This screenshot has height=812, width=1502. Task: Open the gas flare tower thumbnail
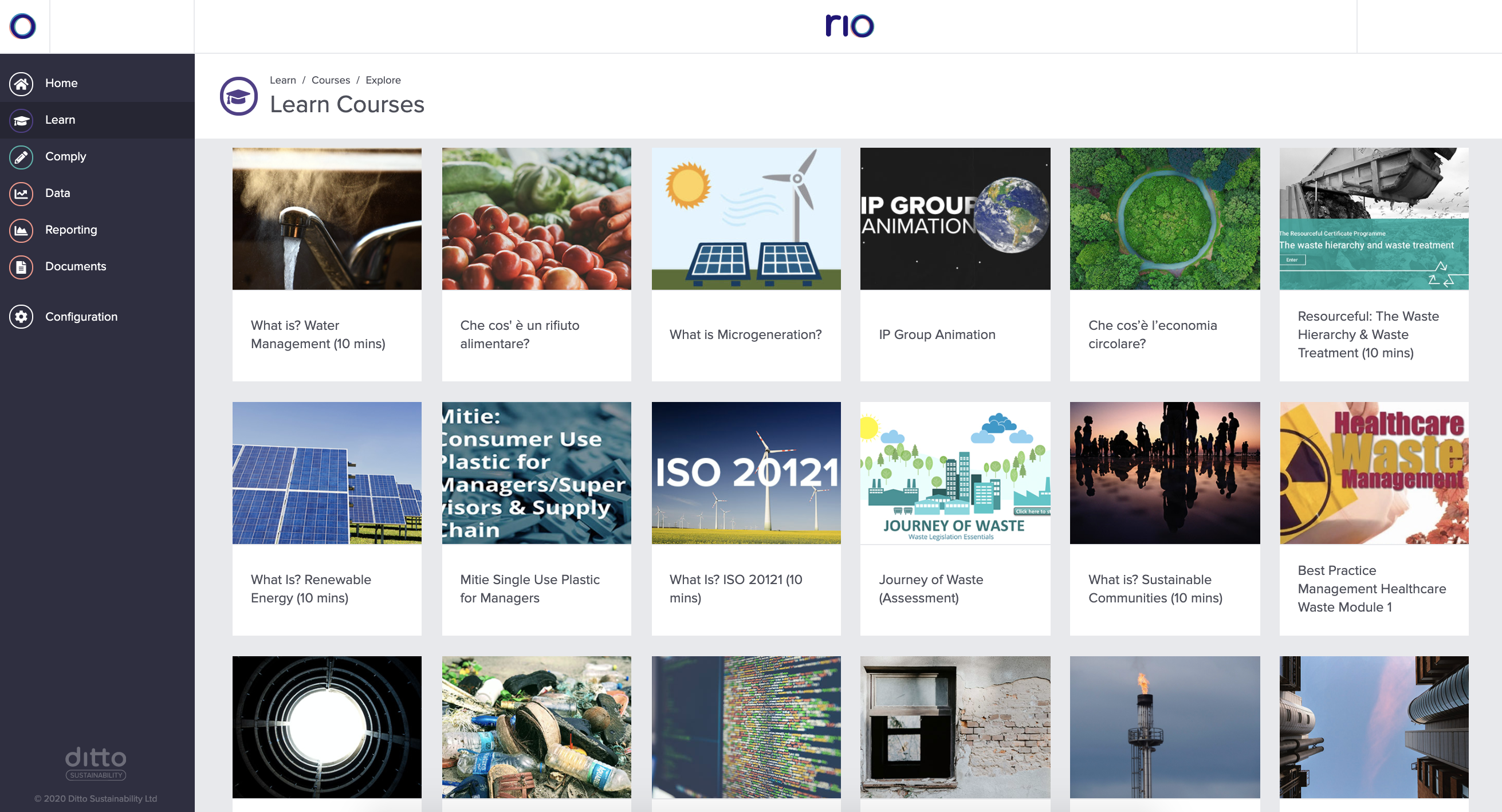[1165, 727]
